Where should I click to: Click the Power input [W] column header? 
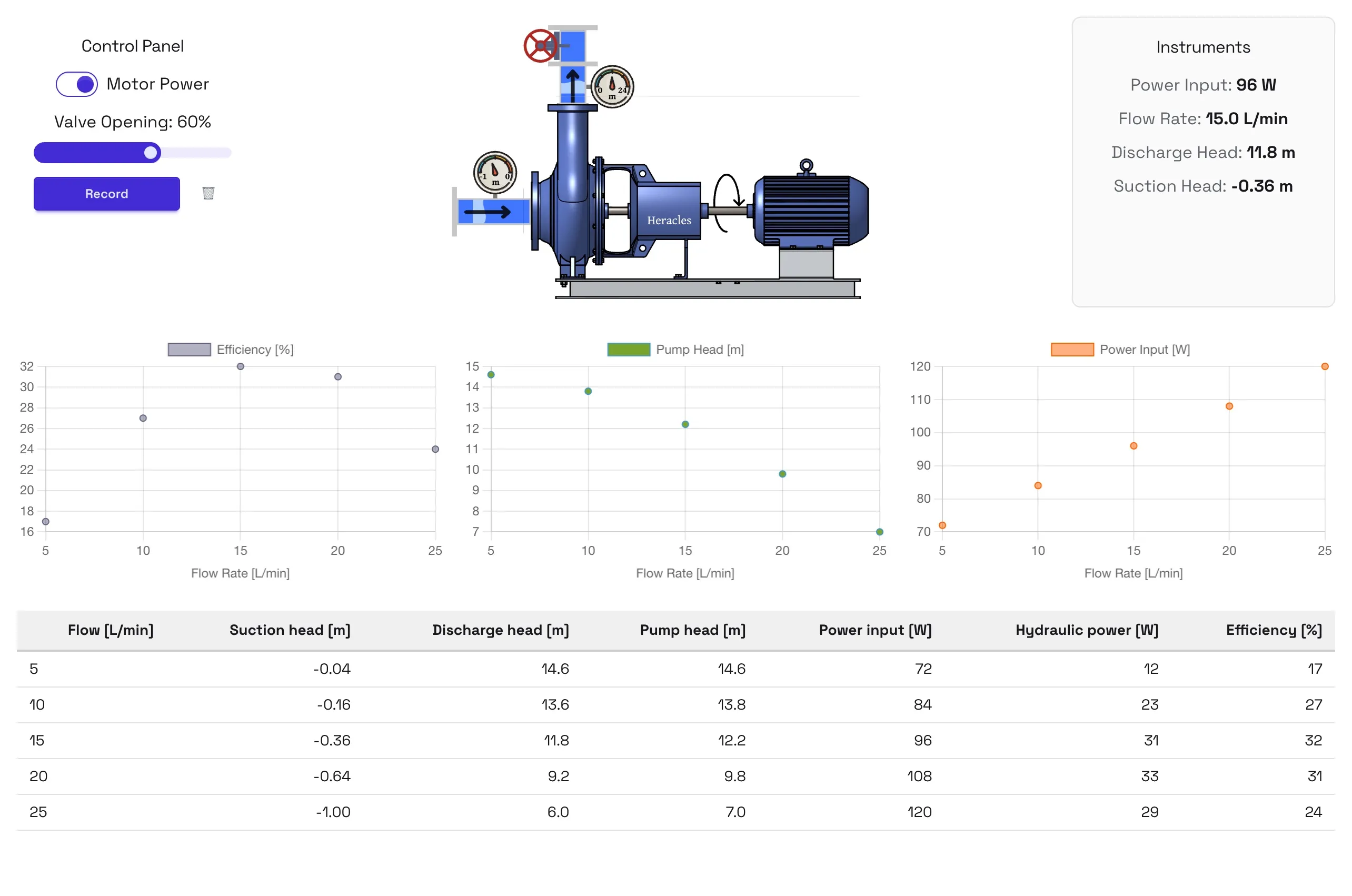(876, 630)
